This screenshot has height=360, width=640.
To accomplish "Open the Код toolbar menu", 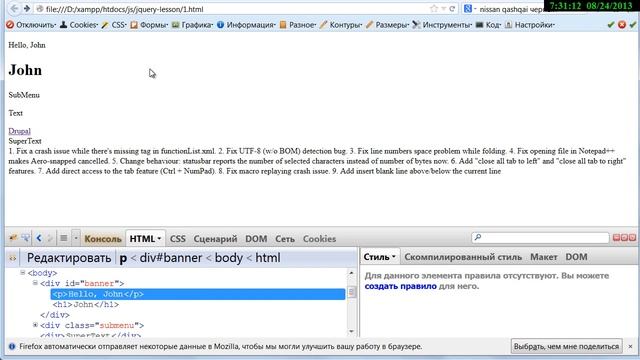I will [488, 25].
